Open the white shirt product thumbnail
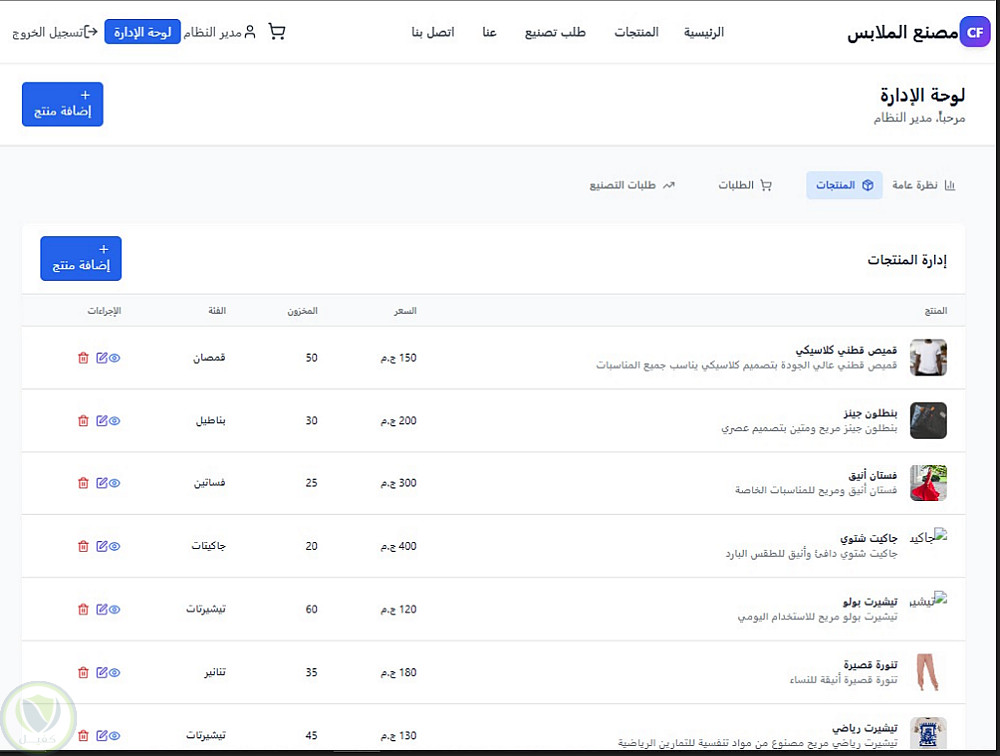This screenshot has height=756, width=1000. click(x=928, y=357)
